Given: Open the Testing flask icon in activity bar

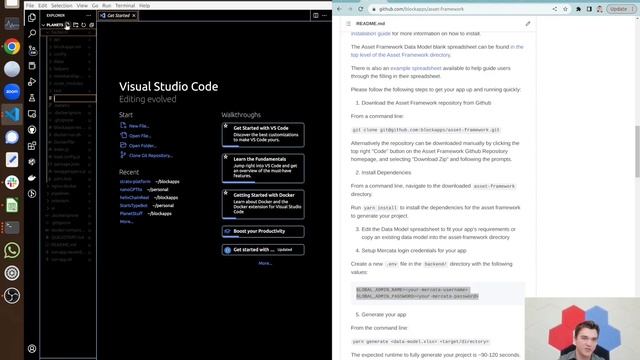Looking at the screenshot, I should coord(32,98).
